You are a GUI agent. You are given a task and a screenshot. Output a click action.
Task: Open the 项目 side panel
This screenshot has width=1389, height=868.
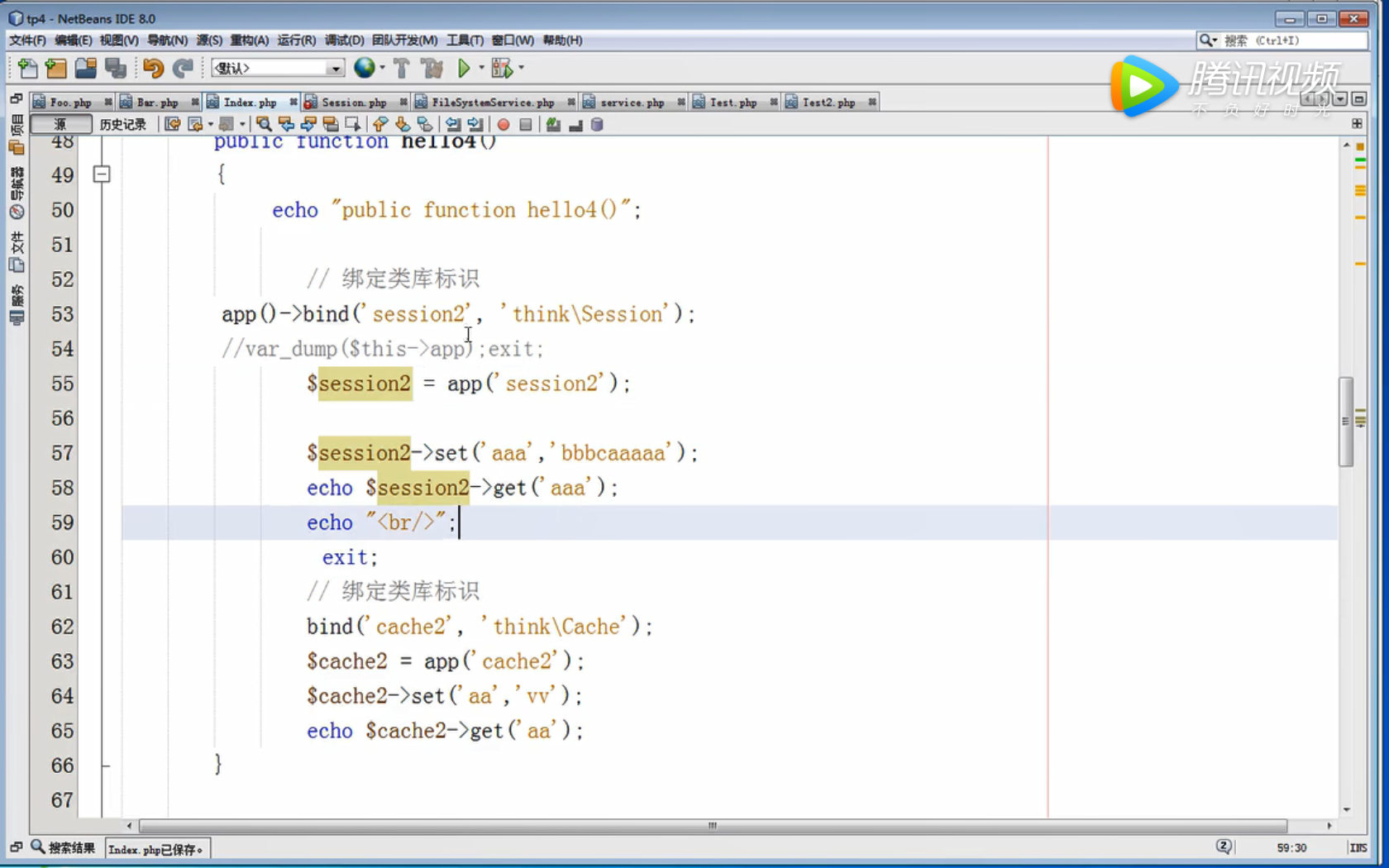click(17, 136)
